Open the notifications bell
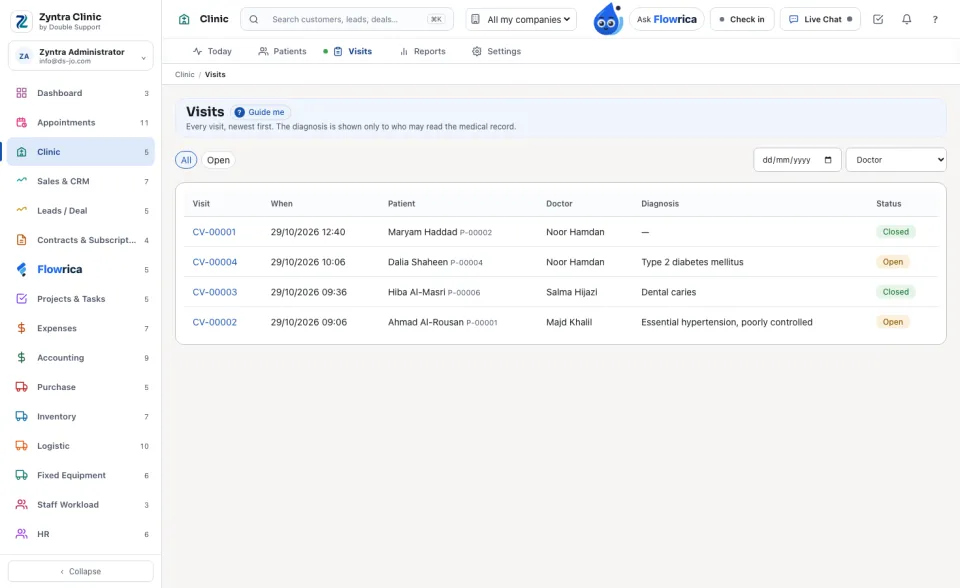Screen dimensions: 960x588 (x=906, y=19)
